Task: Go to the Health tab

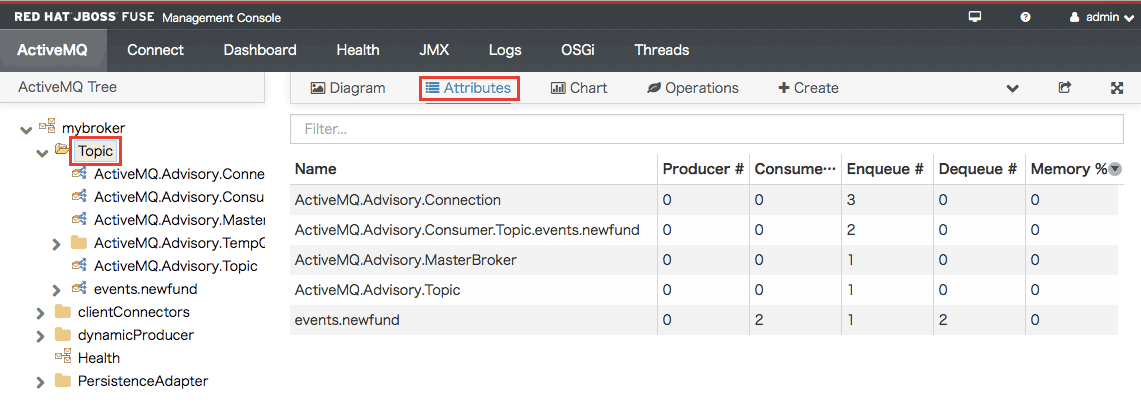Action: (x=358, y=50)
